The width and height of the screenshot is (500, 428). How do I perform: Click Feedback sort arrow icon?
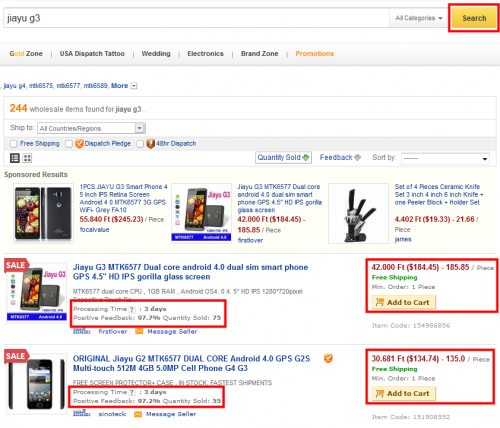[357, 157]
